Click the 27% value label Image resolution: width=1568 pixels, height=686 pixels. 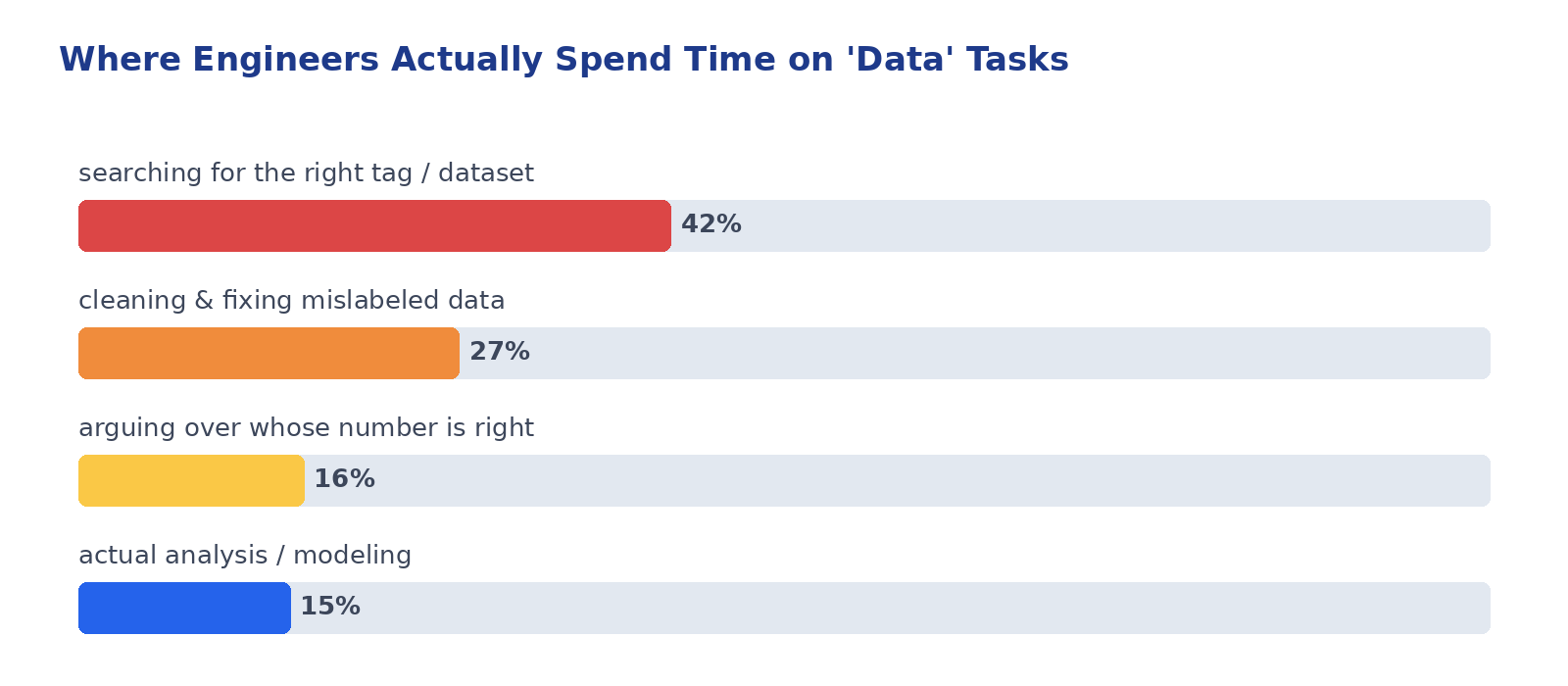pyautogui.click(x=500, y=352)
